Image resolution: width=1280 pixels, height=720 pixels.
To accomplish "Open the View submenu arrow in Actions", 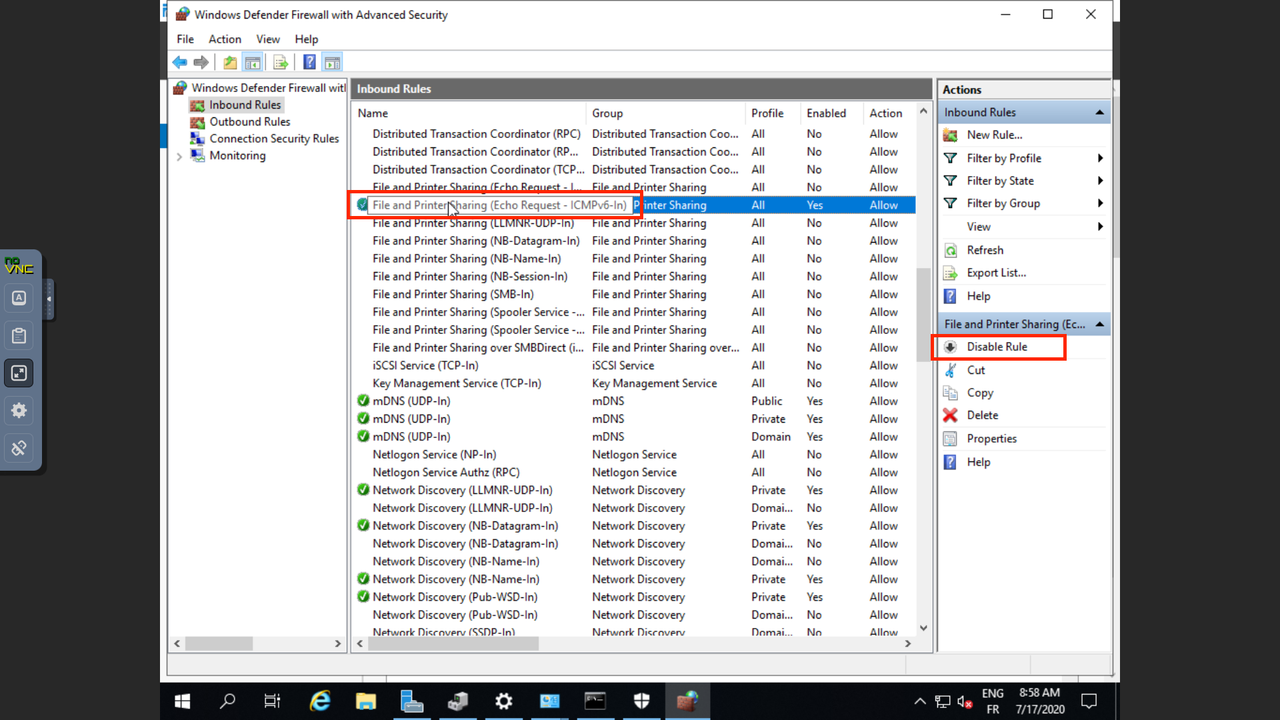I will tap(1100, 227).
